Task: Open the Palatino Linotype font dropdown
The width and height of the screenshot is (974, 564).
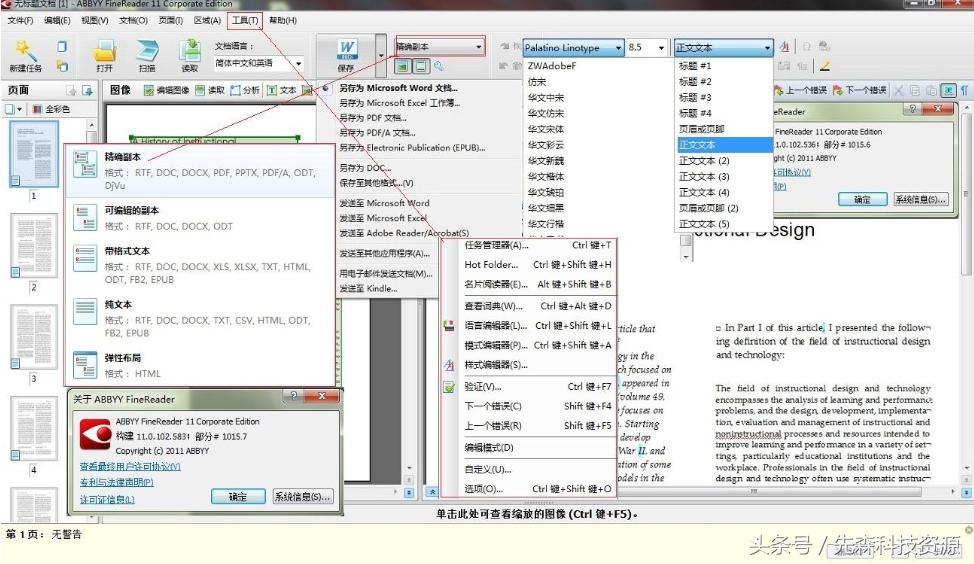Action: pos(573,47)
